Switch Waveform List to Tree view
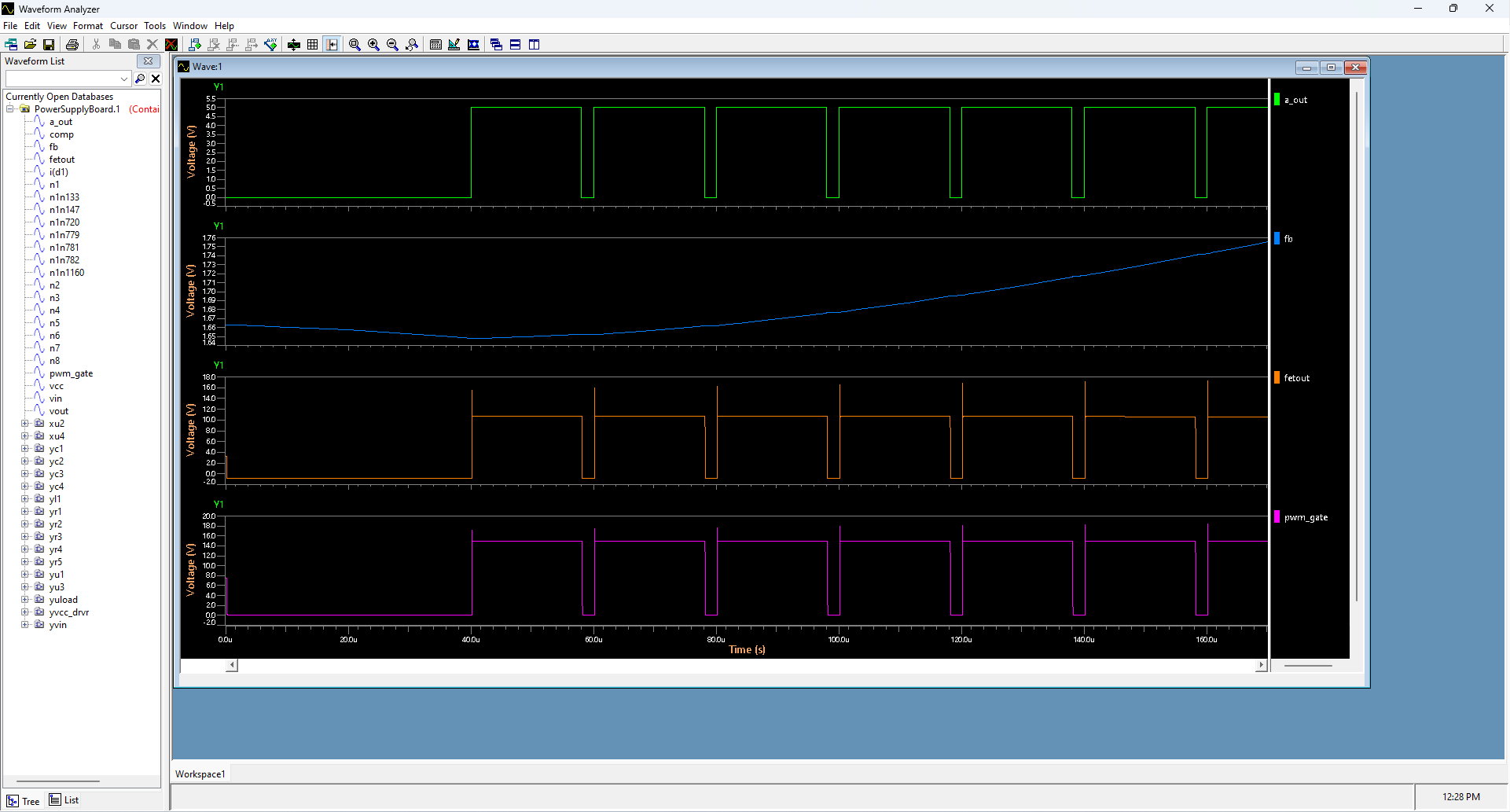Viewport: 1510px width, 812px height. (23, 801)
